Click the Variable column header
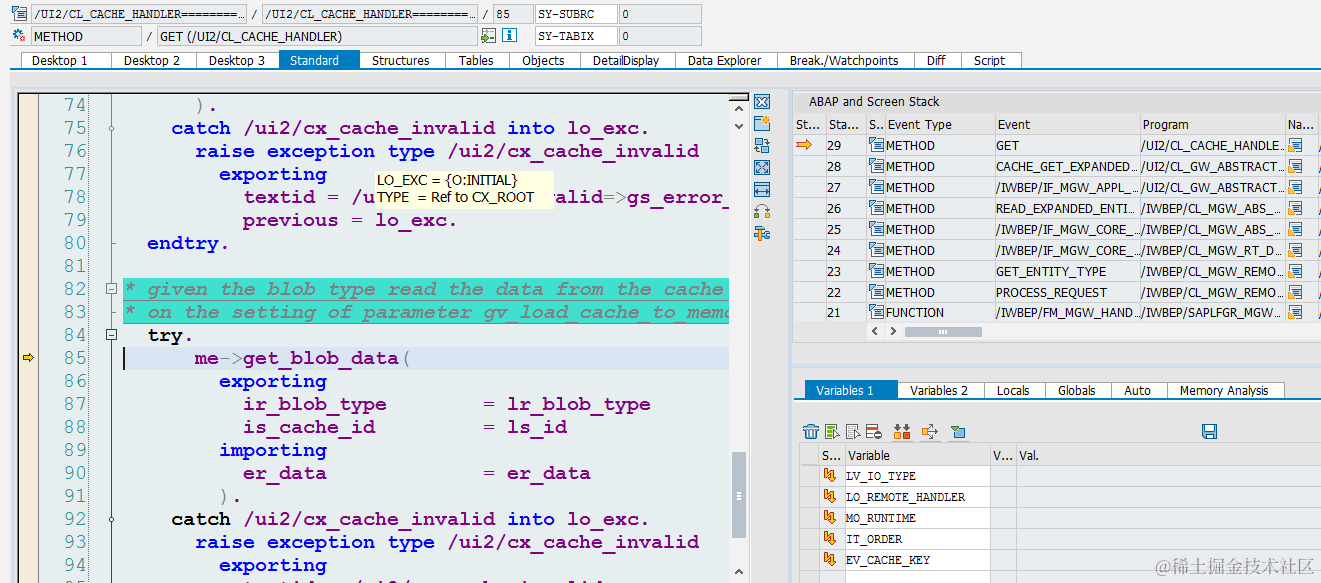 pyautogui.click(x=917, y=455)
